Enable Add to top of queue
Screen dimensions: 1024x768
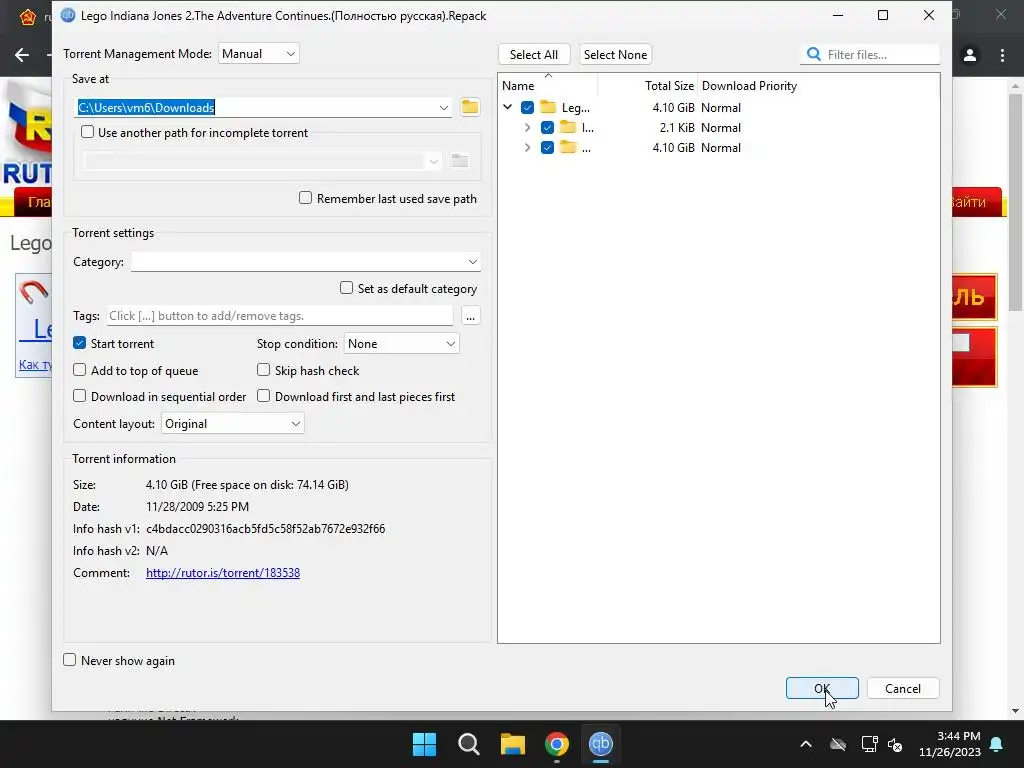coord(80,370)
